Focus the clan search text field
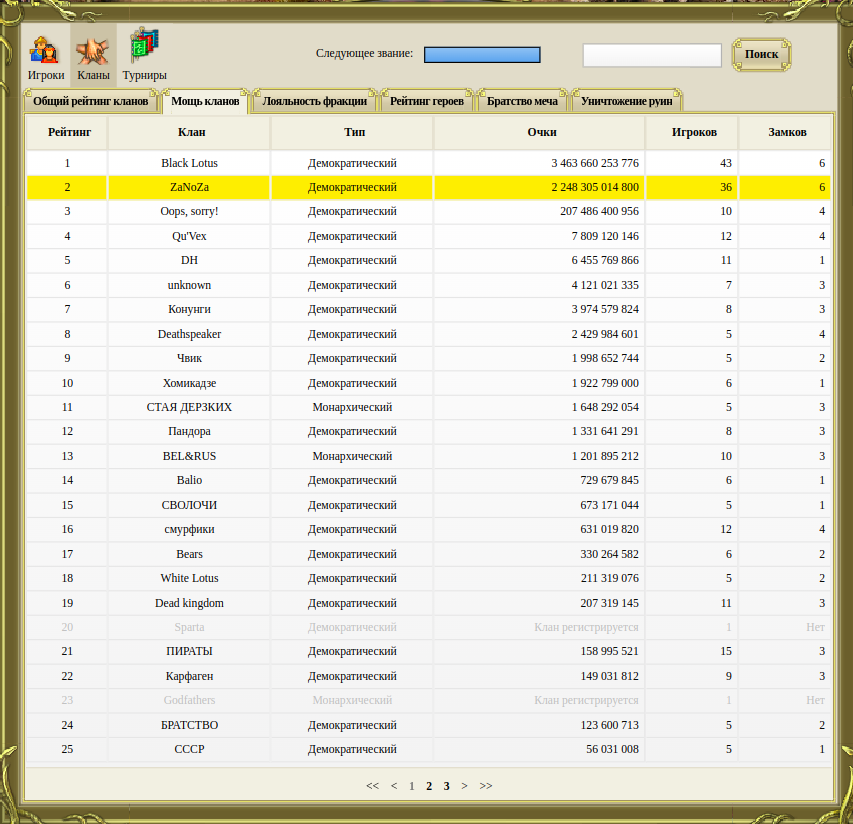This screenshot has width=853, height=824. [x=652, y=55]
